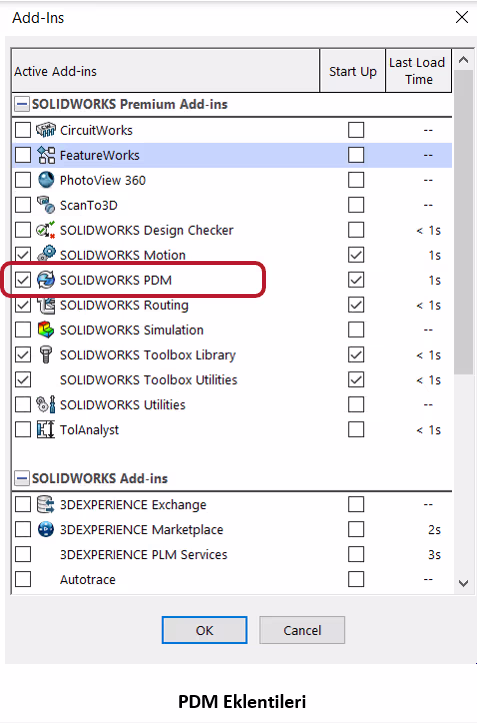Click 3s load time of PLM Services

click(x=434, y=554)
